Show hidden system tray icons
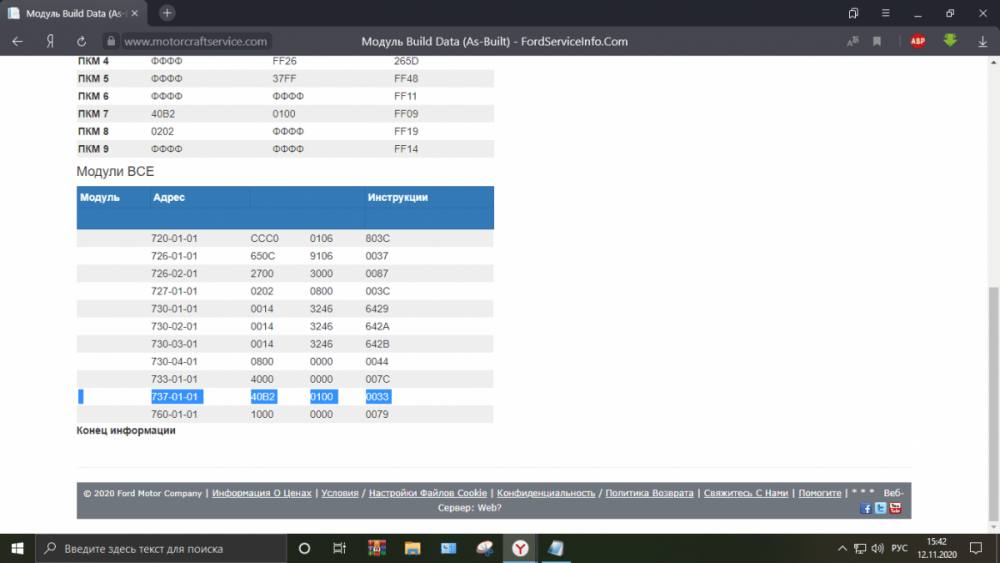1000x563 pixels. click(840, 549)
